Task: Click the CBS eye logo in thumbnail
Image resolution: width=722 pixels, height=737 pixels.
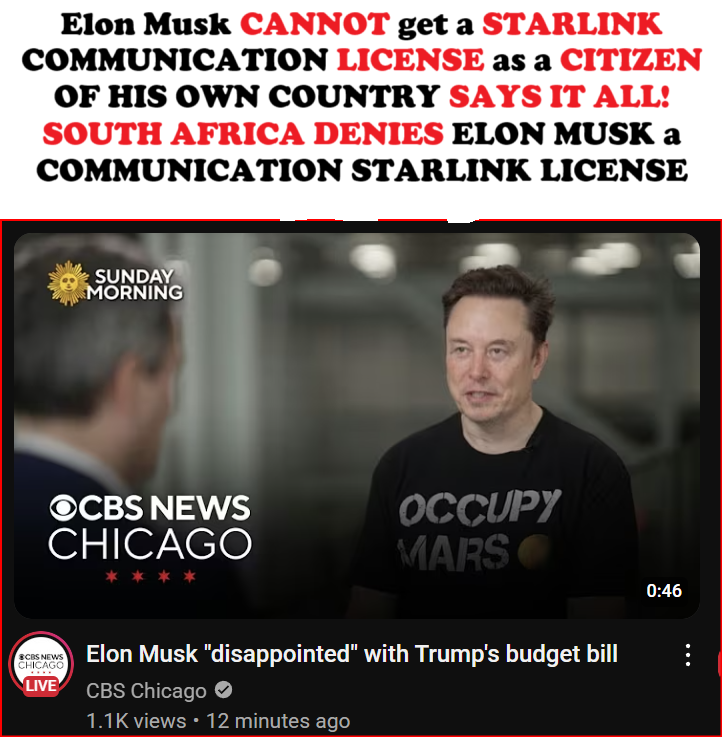Action: click(x=63, y=508)
